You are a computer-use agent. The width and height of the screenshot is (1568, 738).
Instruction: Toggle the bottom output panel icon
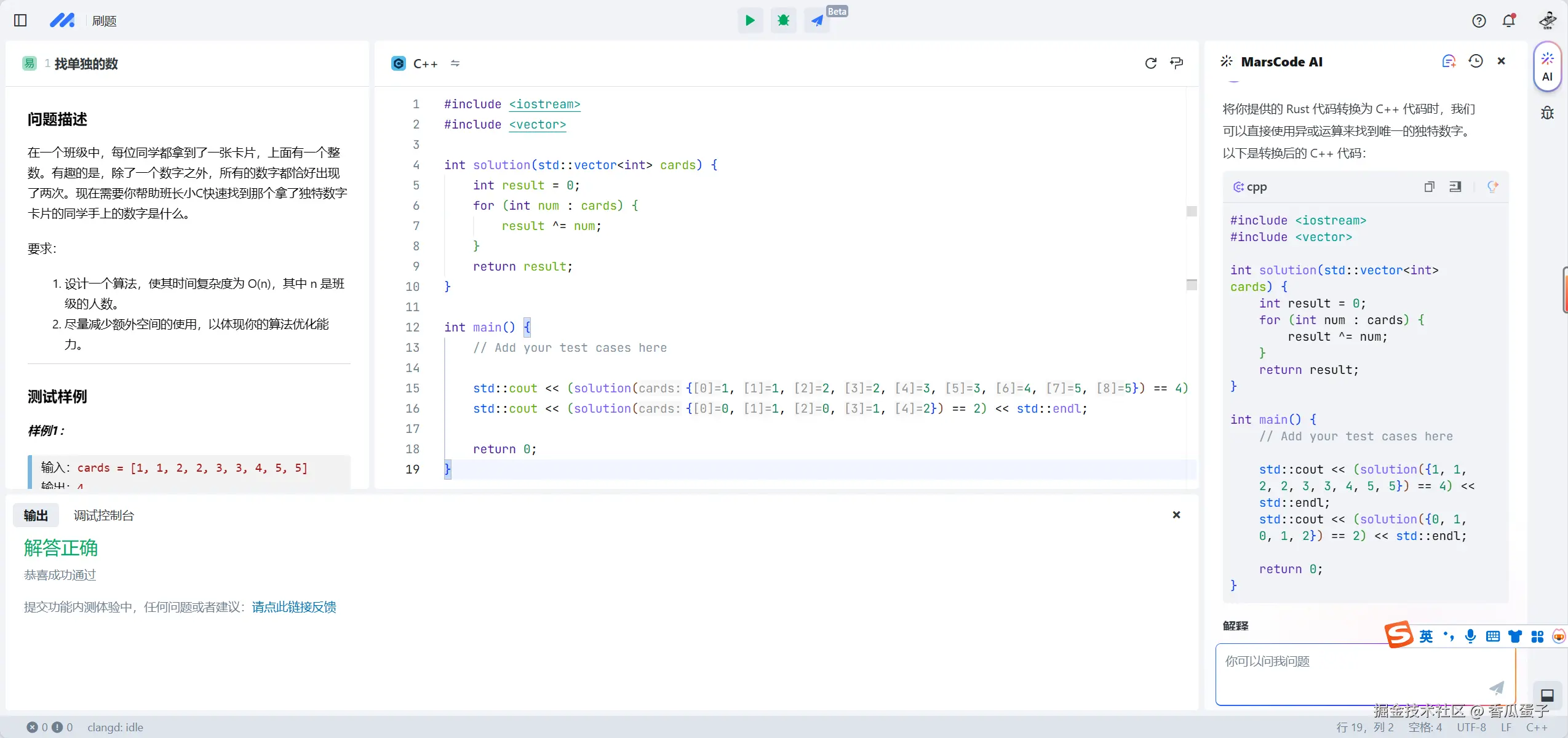1547,696
